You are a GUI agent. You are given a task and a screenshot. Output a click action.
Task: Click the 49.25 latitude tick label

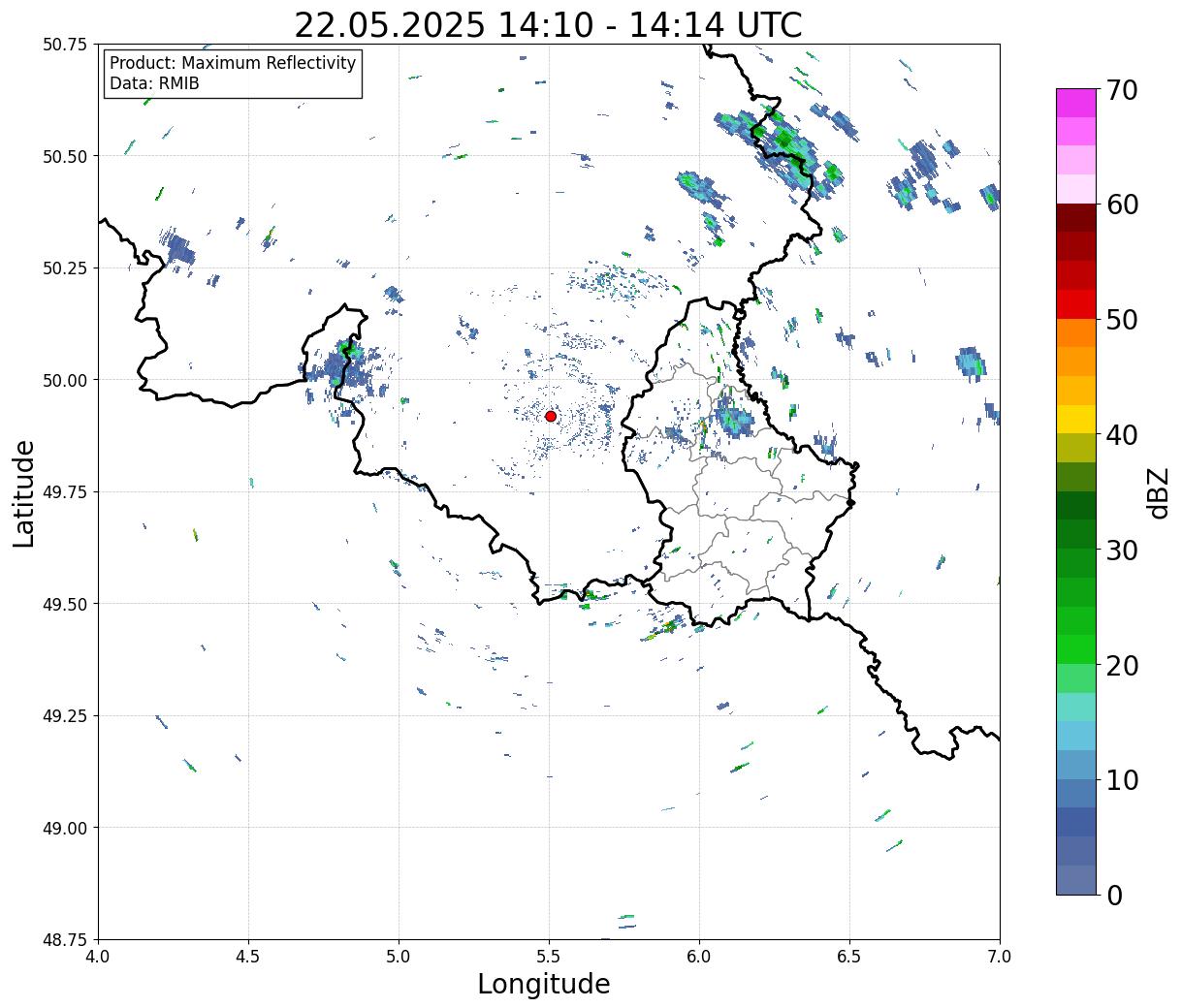[65, 716]
